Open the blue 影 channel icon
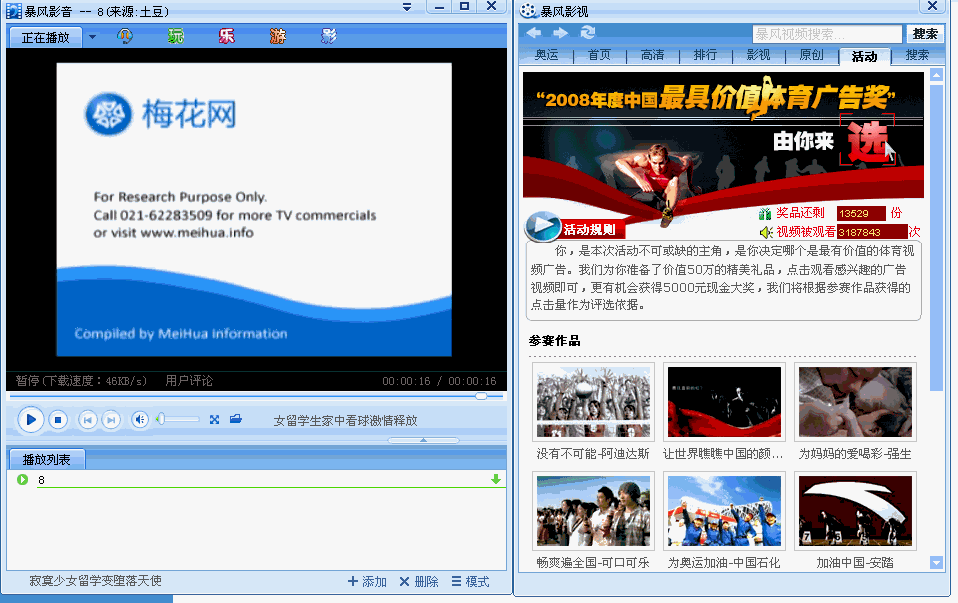 point(329,37)
